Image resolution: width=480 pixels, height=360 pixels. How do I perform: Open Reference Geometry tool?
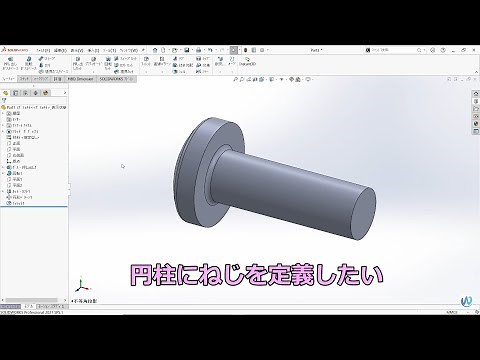click(x=219, y=61)
